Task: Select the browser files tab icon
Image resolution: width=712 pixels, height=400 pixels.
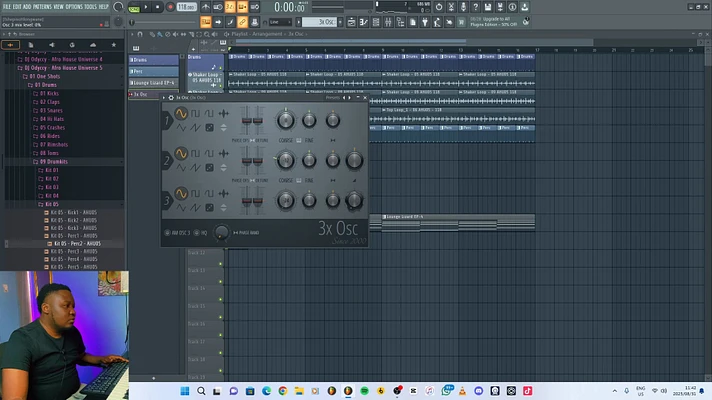Action: 30,44
